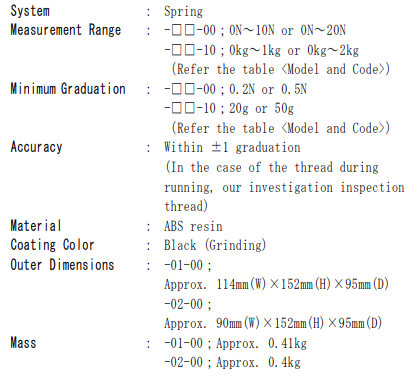Click the ABS resin value
Screen dimensions: 418x388
tap(193, 226)
